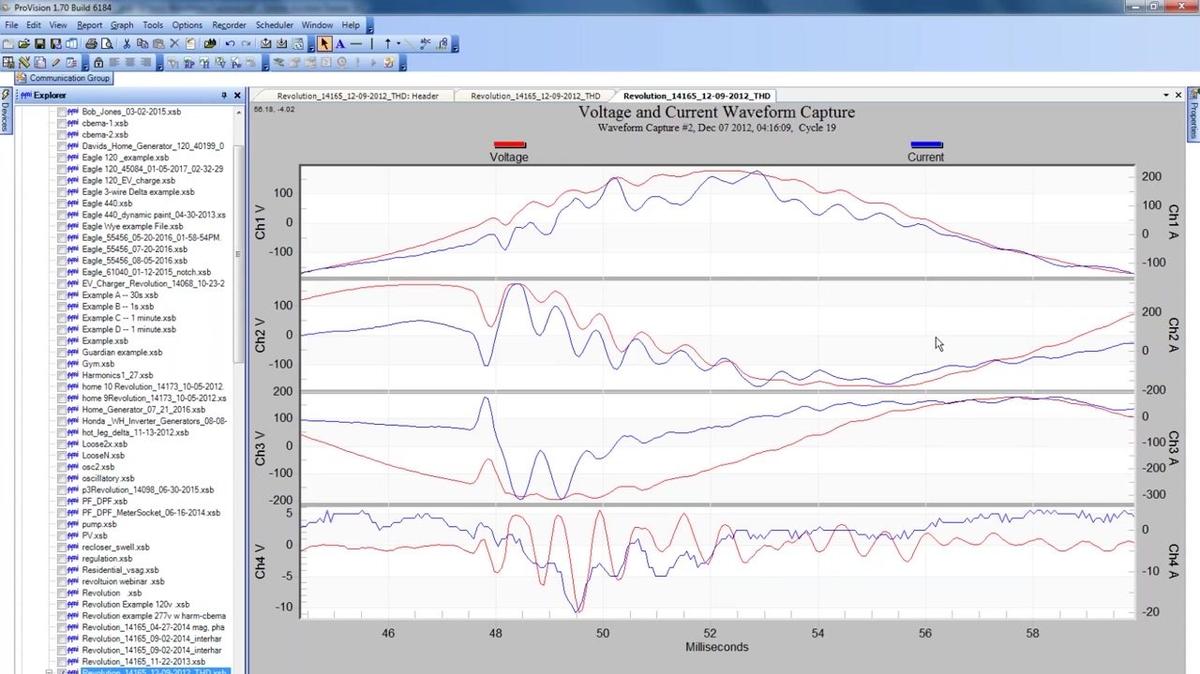The width and height of the screenshot is (1200, 674).
Task: Check the box for Bob_Jones_03-02-2015.xsb
Action: tap(62, 112)
